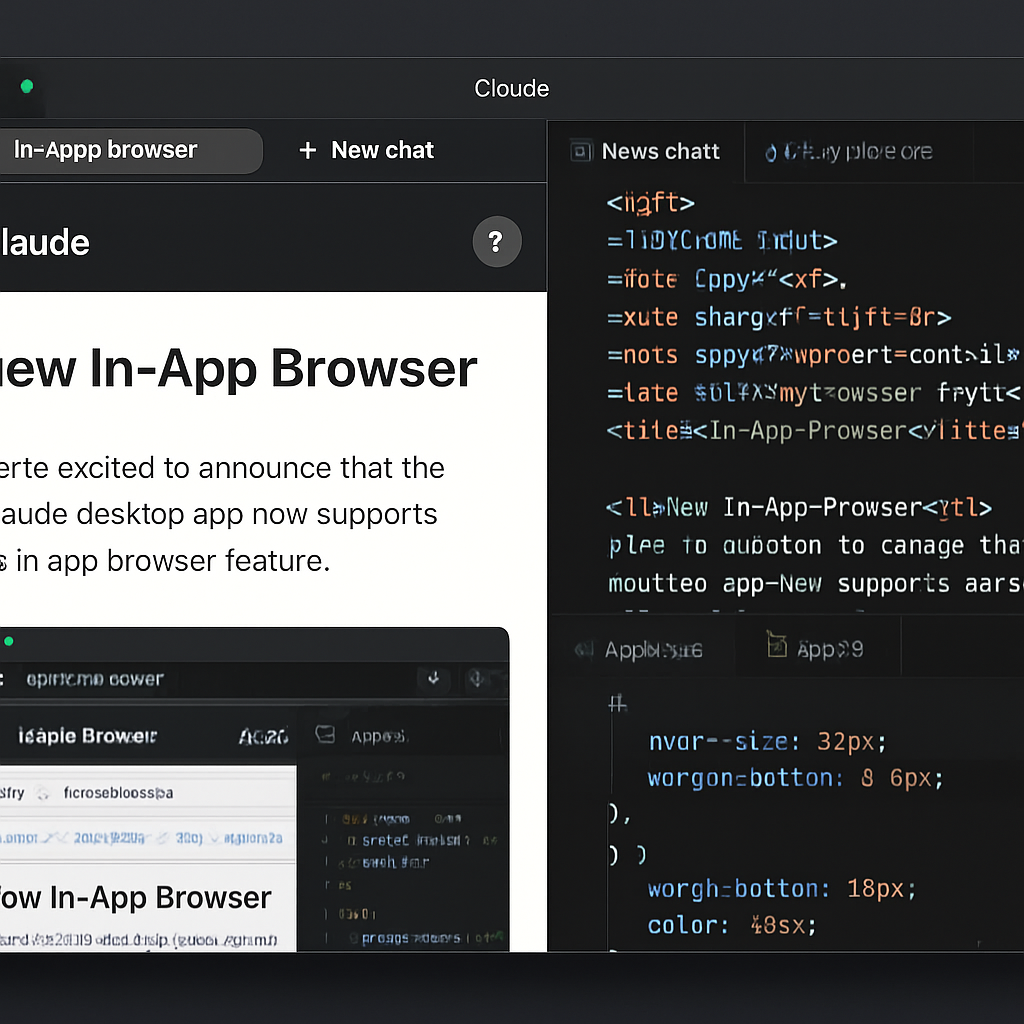
Task: Click the 'New In-App-Prowser' code line
Action: point(799,507)
